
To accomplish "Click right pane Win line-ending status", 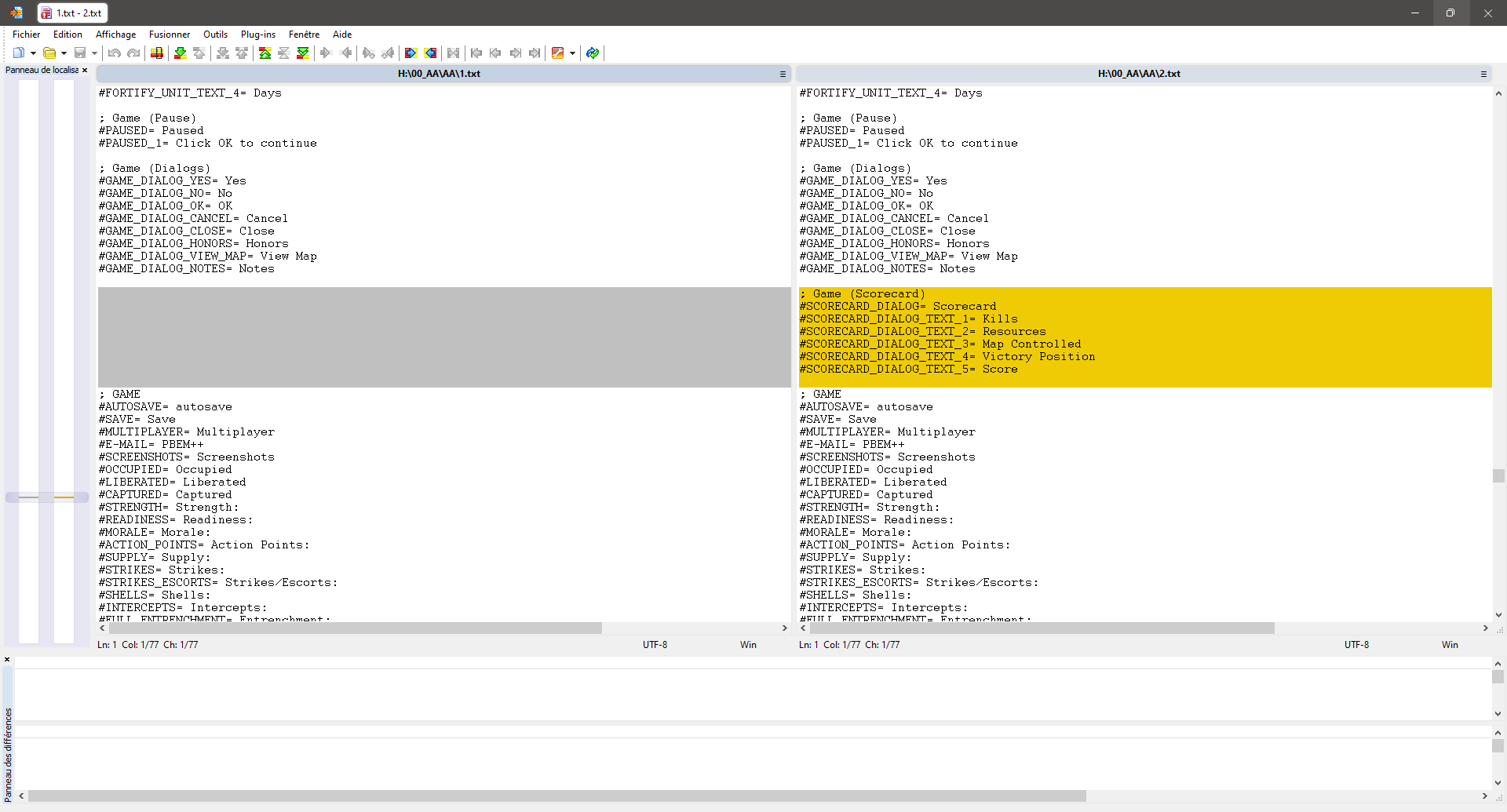I will coord(1450,645).
